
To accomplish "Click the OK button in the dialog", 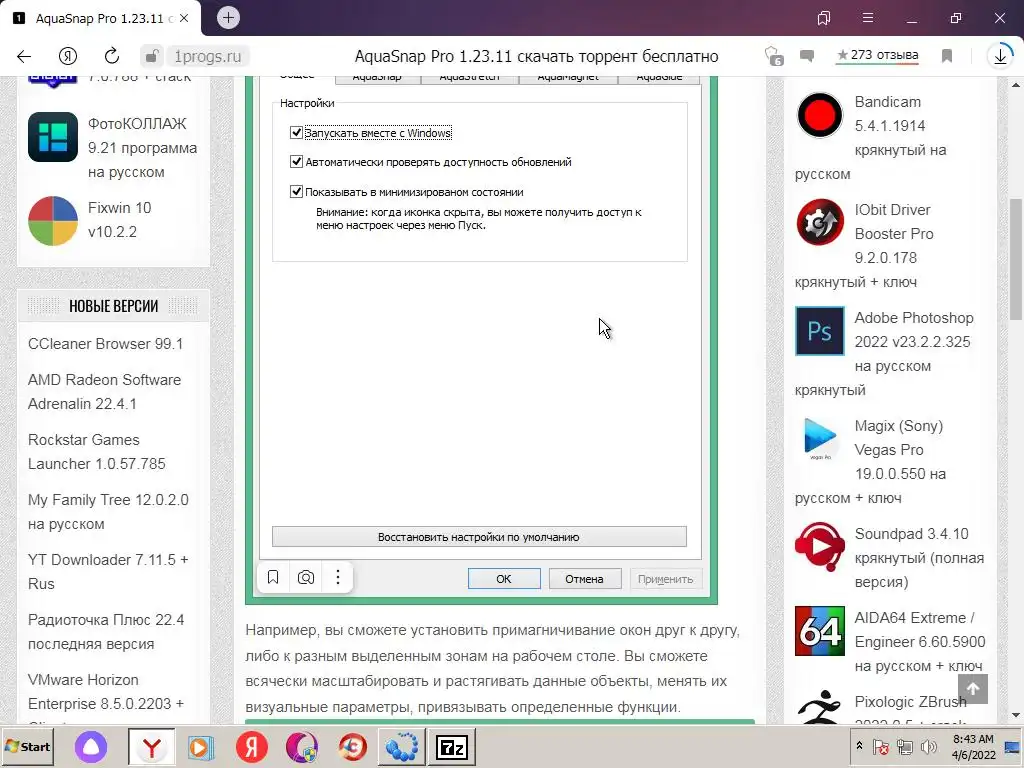I will point(504,579).
